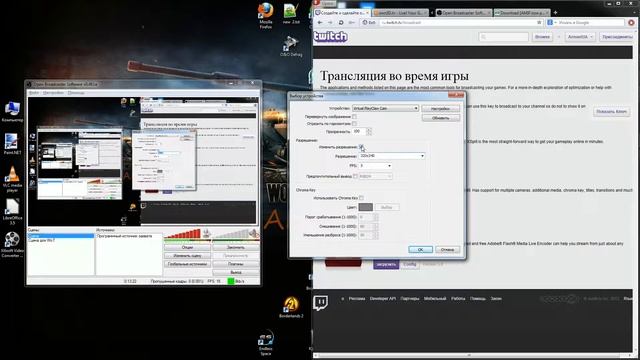Image resolution: width=640 pixels, height=360 pixels.
Task: Select the first scene in the OBS scenes list
Action: coord(60,236)
